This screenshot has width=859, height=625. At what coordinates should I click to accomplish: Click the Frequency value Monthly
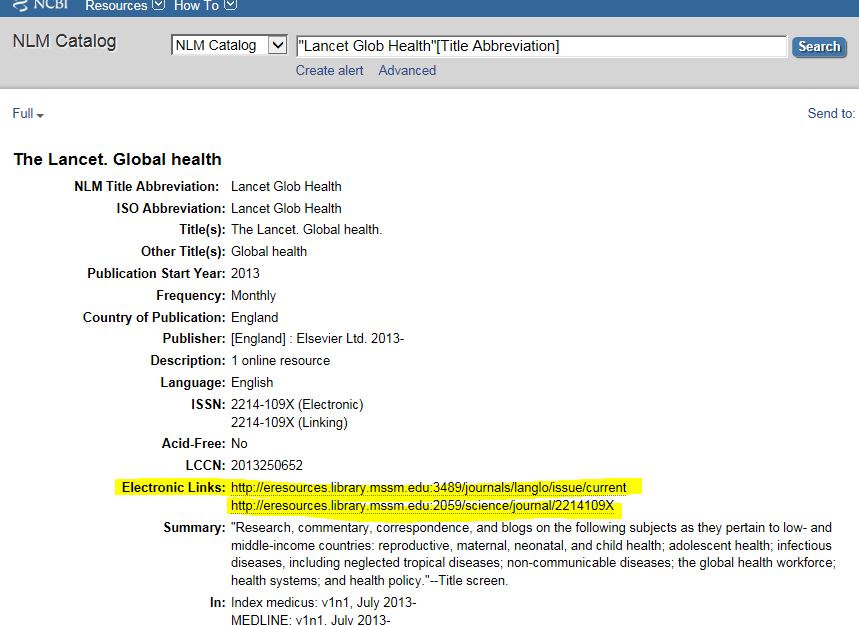pyautogui.click(x=253, y=296)
